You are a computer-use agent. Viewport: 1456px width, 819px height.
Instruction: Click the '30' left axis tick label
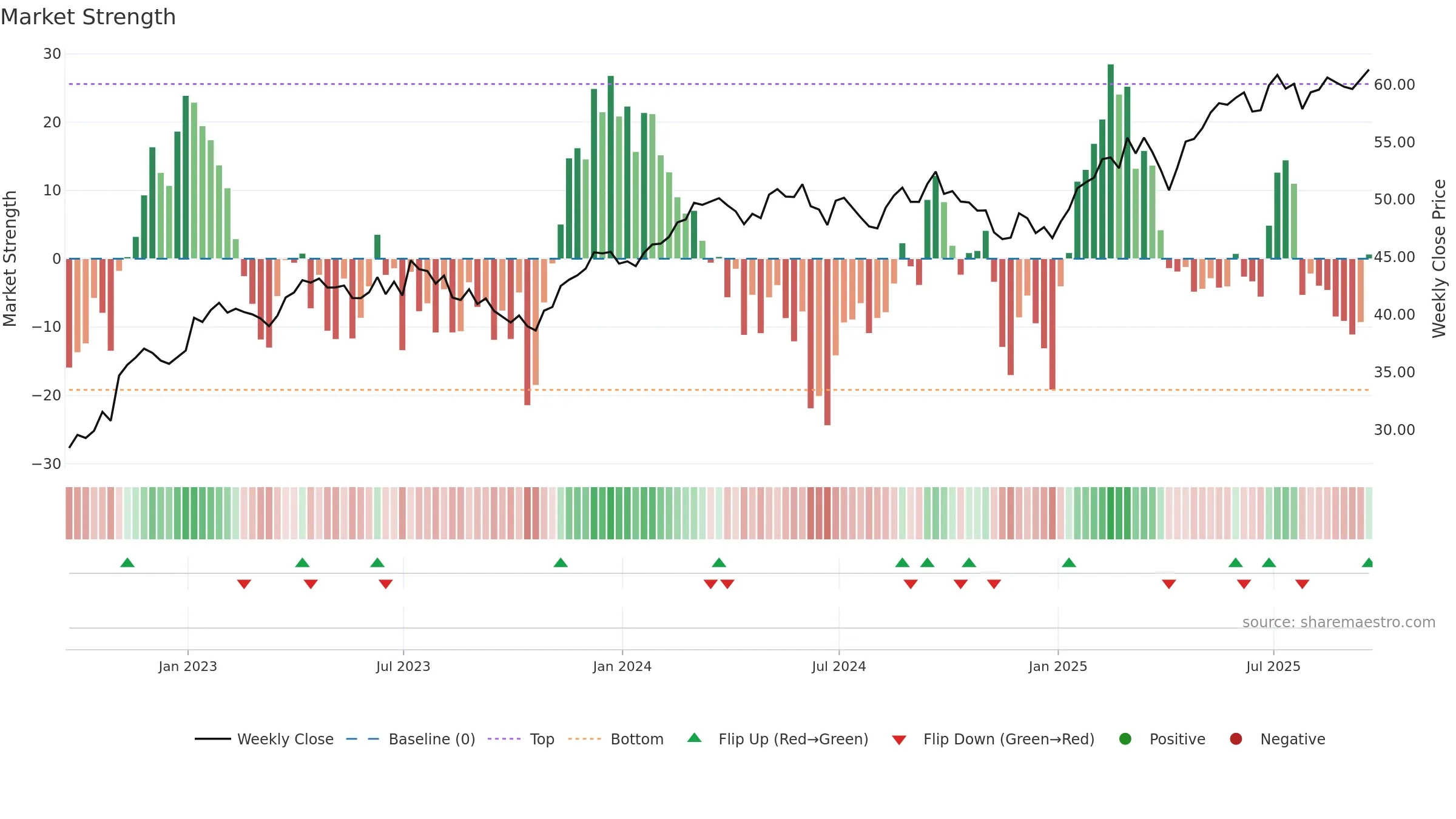pyautogui.click(x=52, y=54)
